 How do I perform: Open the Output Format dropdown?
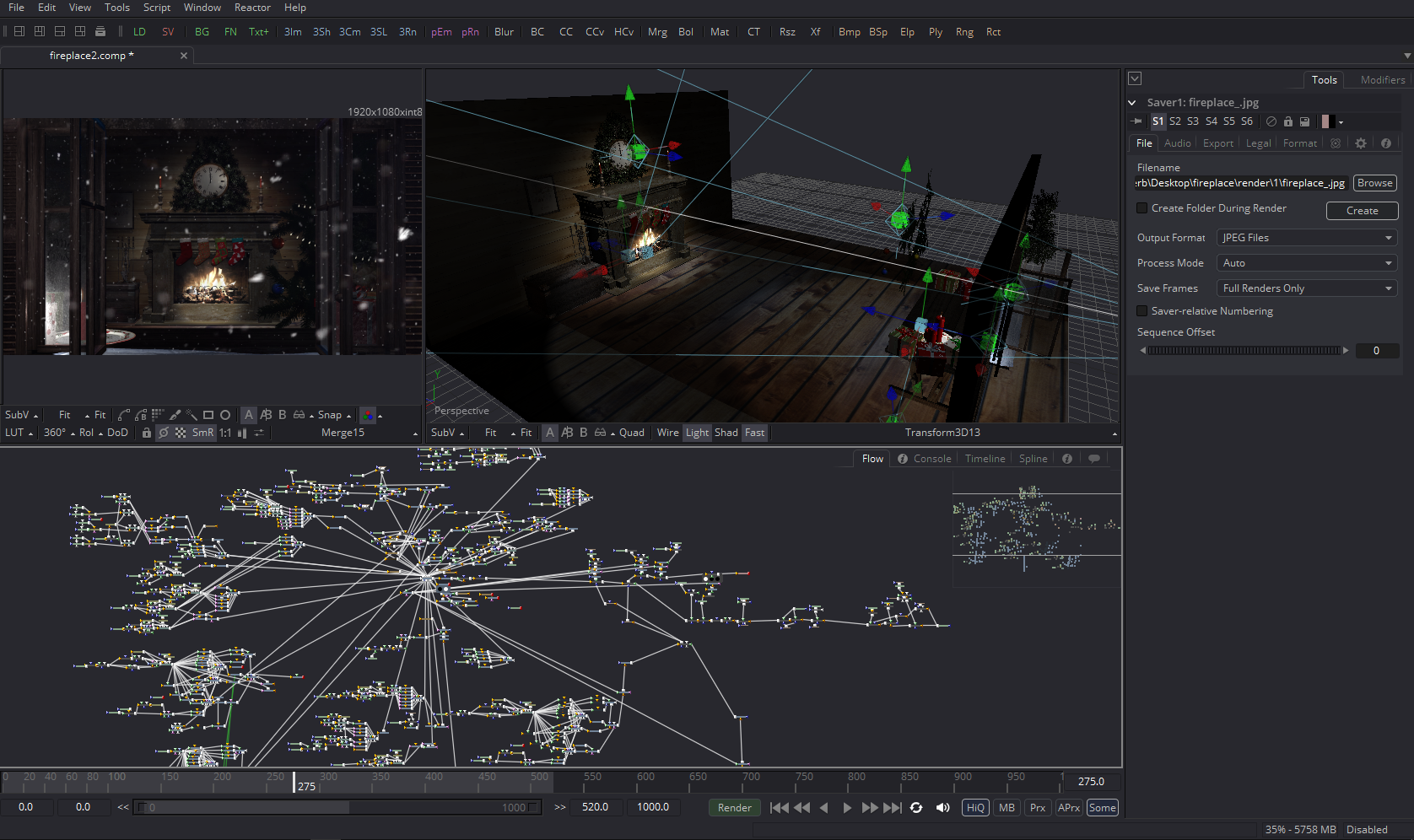[x=1306, y=237]
